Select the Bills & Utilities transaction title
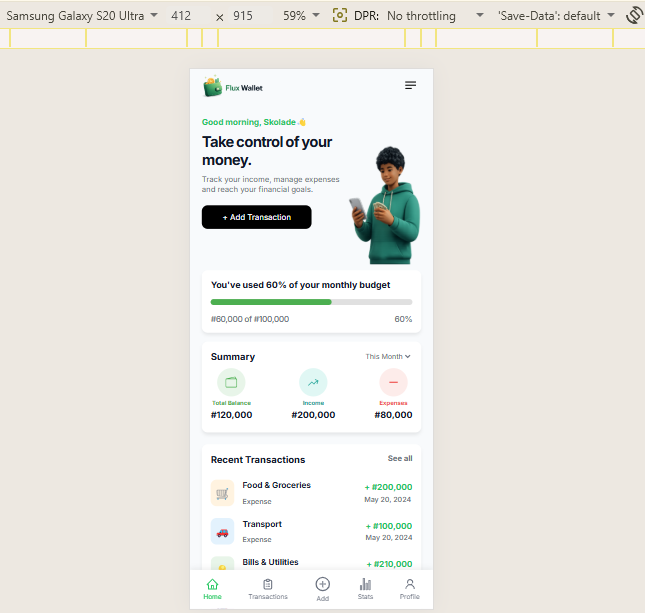Image resolution: width=645 pixels, height=613 pixels. [x=270, y=562]
